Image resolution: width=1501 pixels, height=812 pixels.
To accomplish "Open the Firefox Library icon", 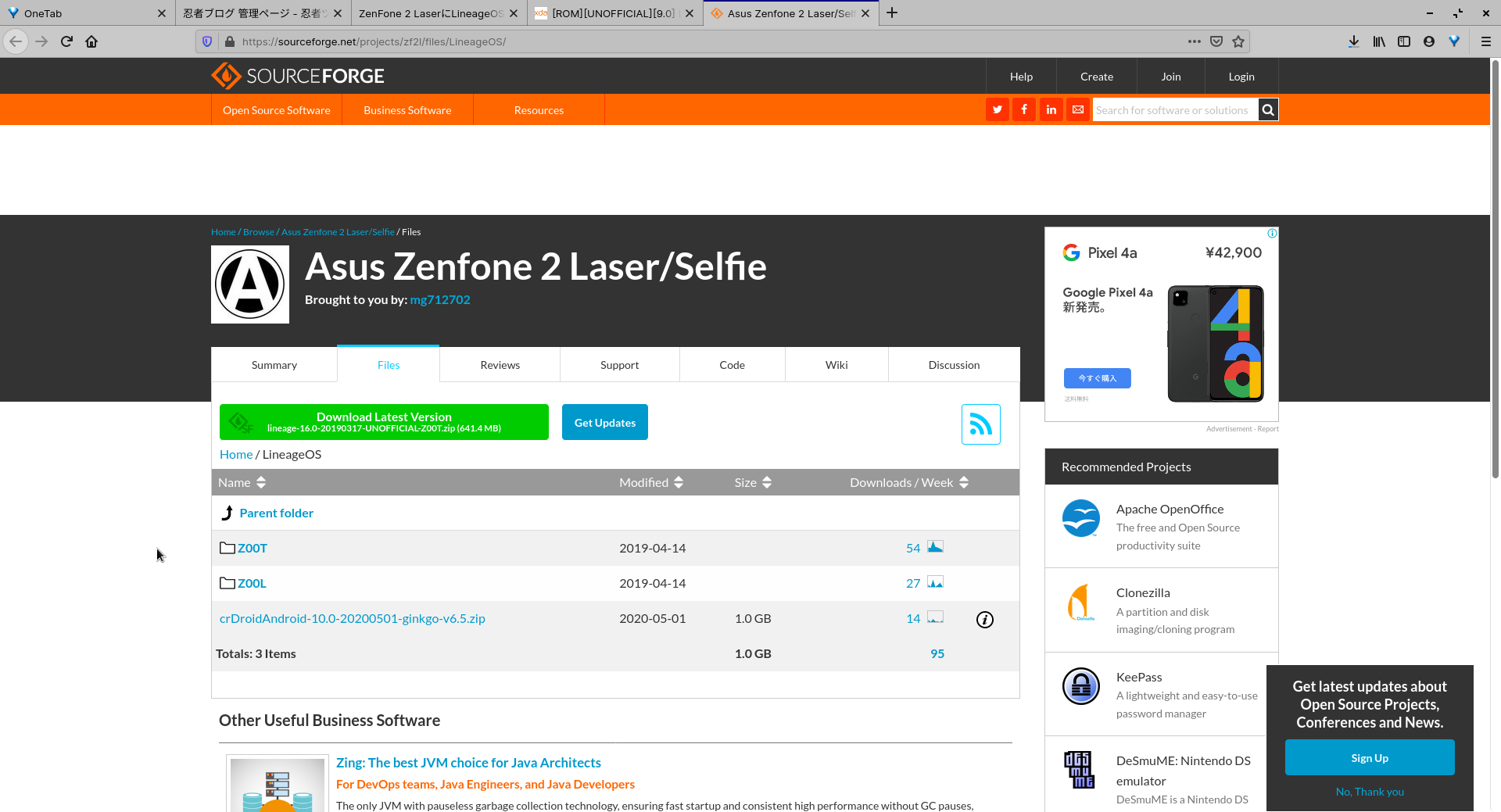I will 1379,41.
